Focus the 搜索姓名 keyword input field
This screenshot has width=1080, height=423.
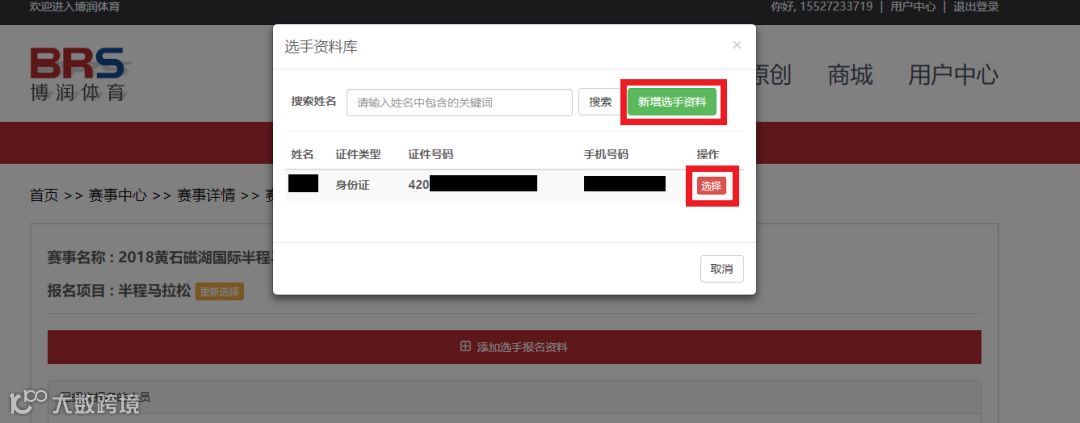(459, 102)
